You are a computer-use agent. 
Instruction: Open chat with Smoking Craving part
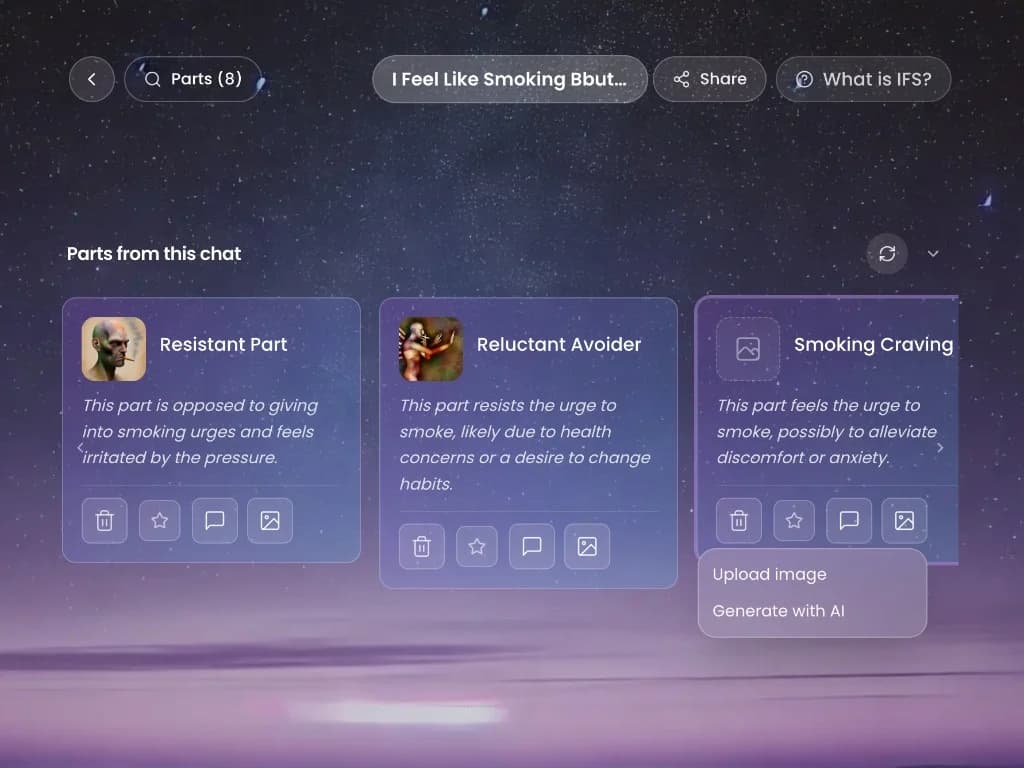click(848, 520)
